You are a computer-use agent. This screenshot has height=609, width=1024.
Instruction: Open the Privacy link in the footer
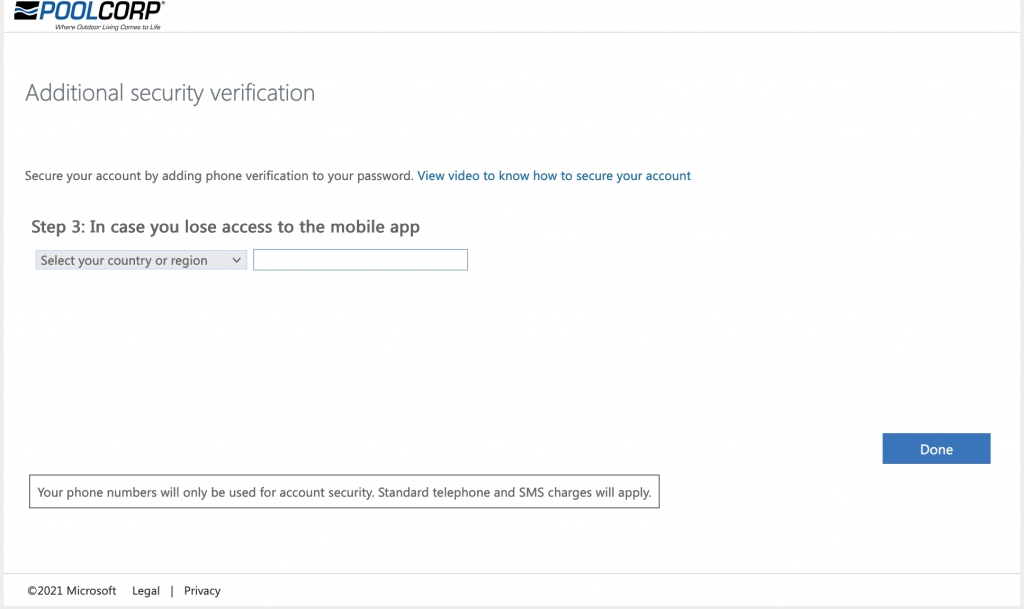click(x=202, y=591)
